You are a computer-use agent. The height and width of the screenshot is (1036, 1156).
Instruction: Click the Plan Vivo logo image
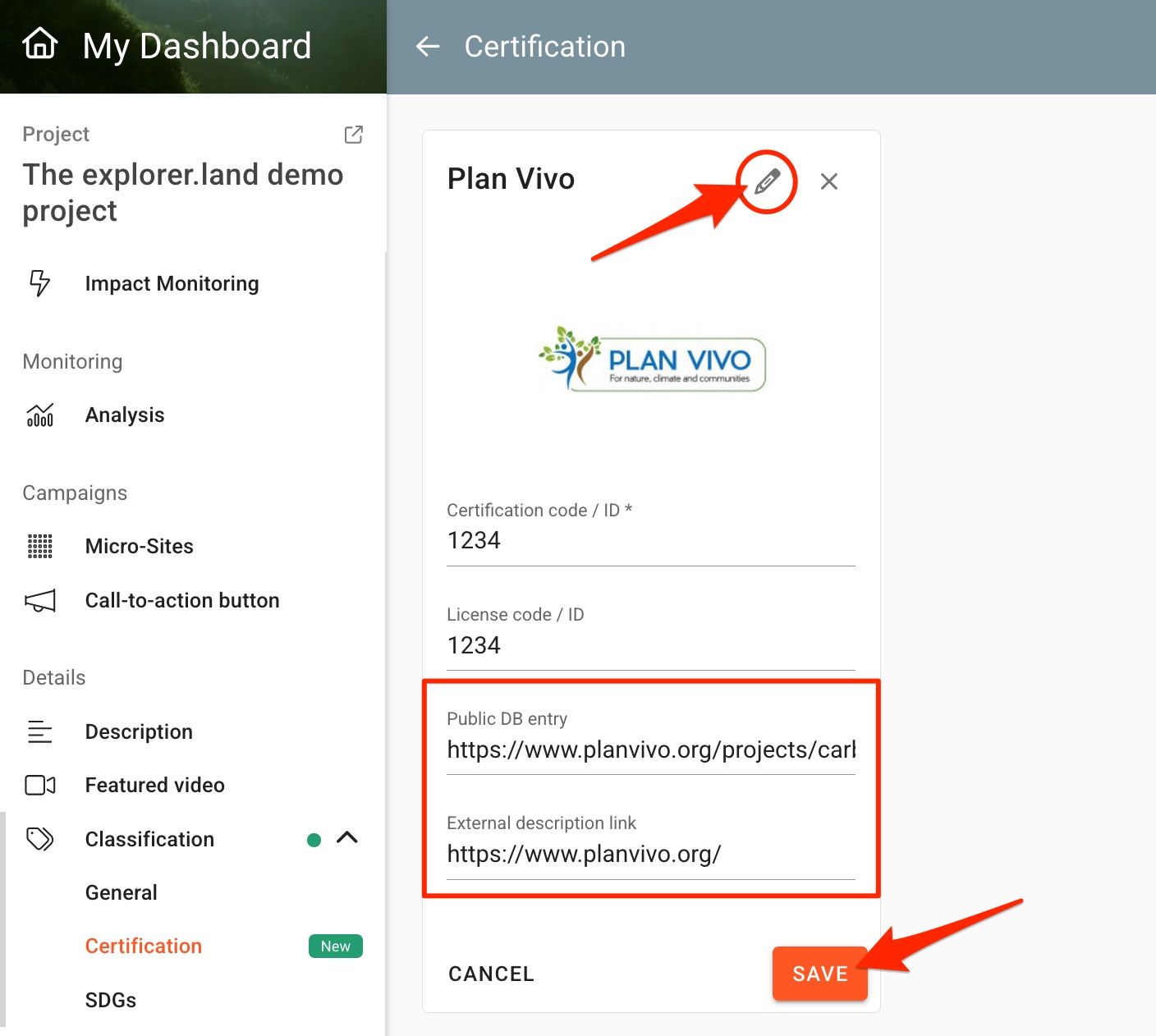click(652, 360)
